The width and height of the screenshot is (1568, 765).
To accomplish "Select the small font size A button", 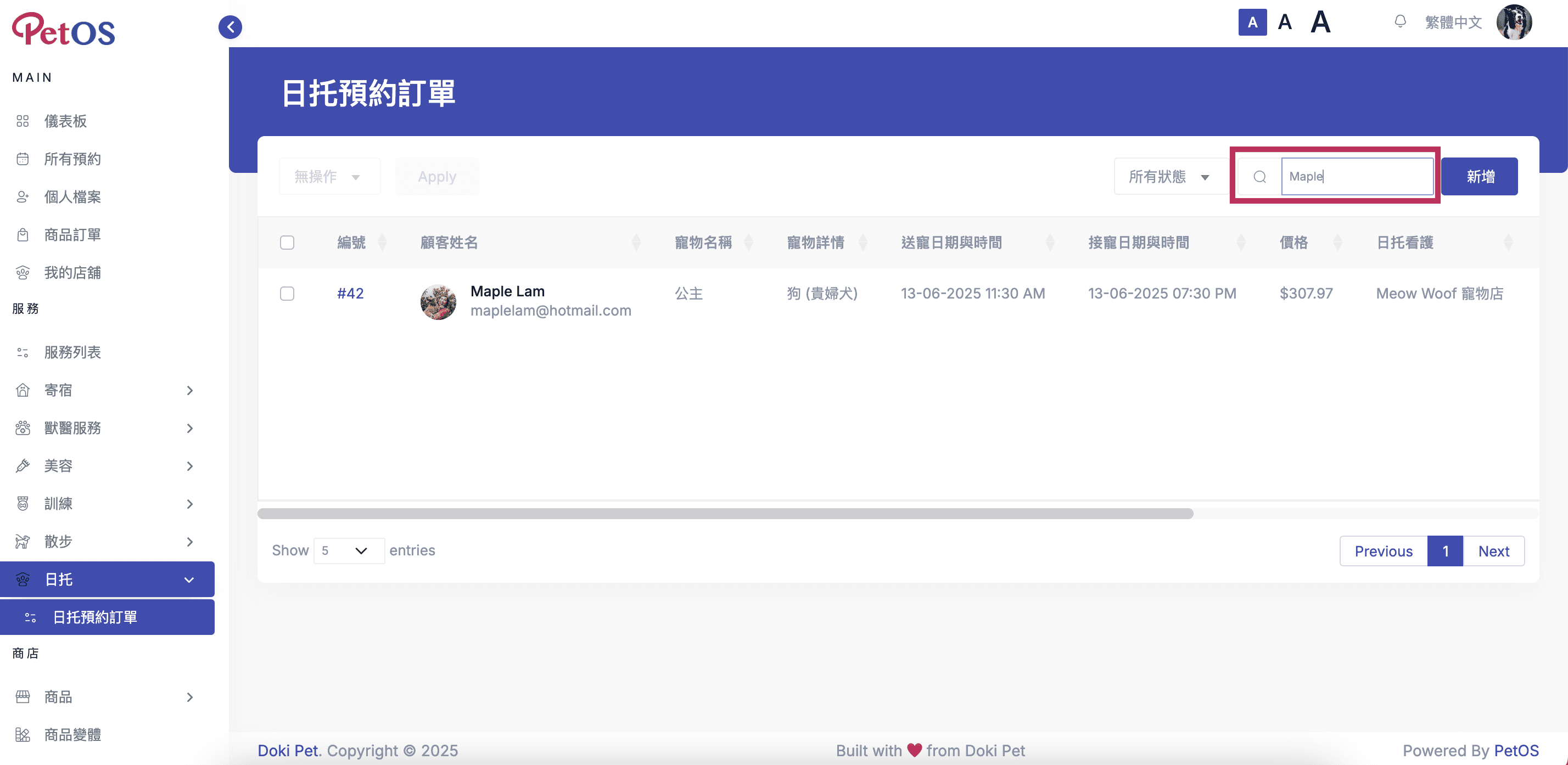I will click(1252, 22).
